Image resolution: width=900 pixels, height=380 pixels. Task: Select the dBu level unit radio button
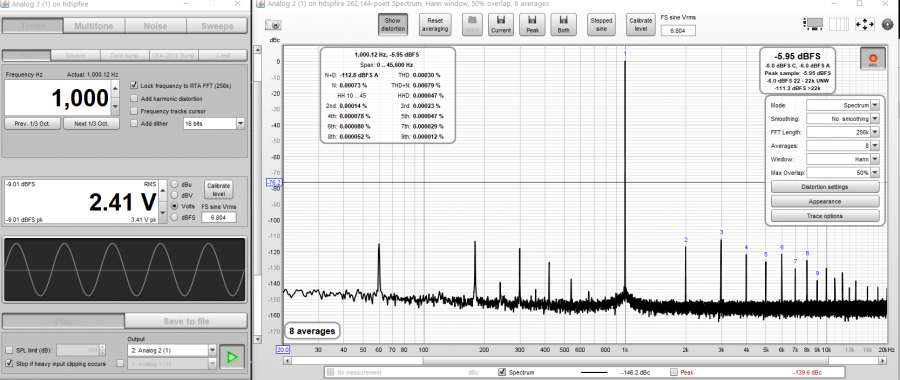173,185
